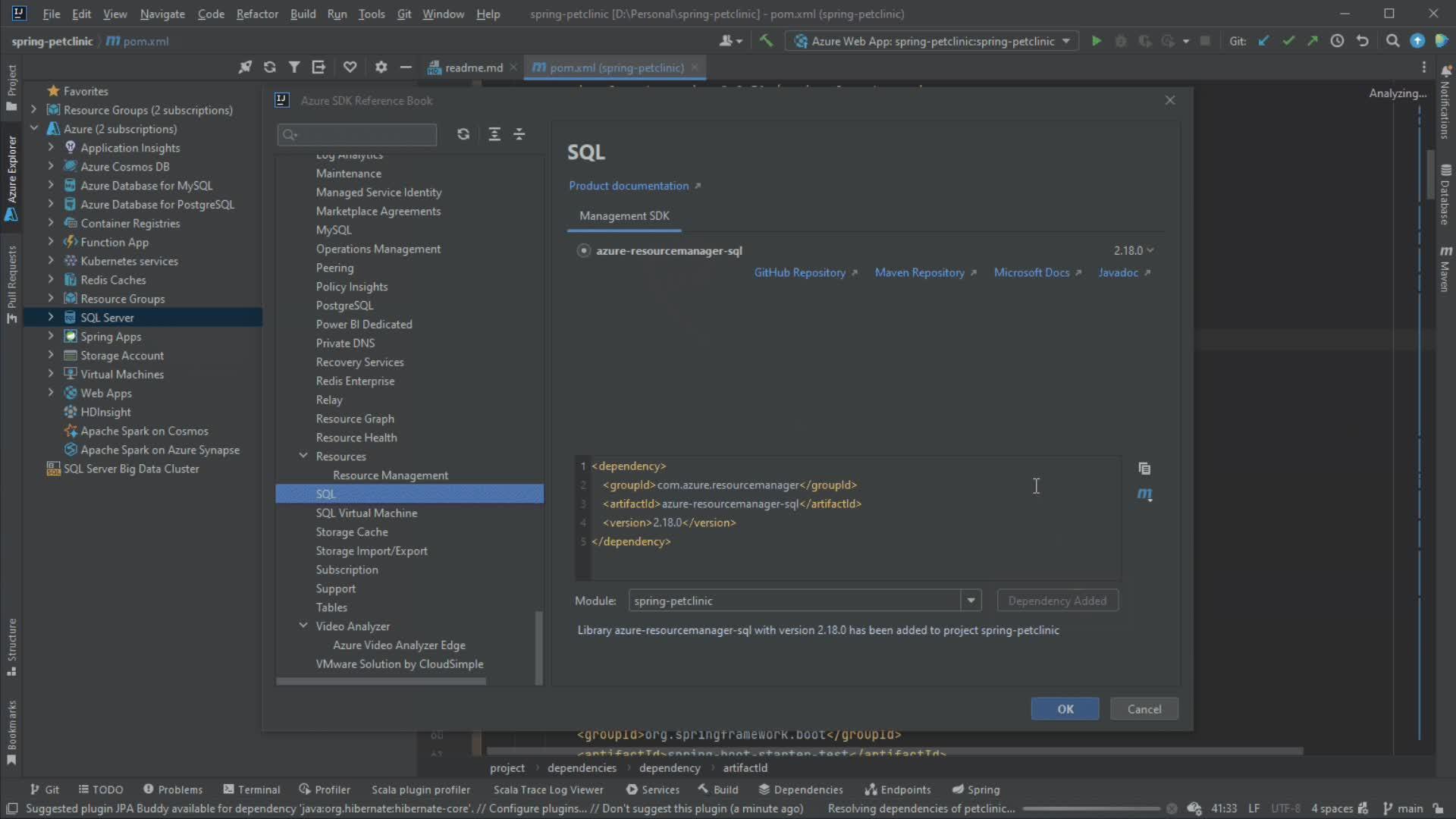Select azure-resourcemanager-sql radio button
This screenshot has height=819, width=1456.
click(x=583, y=251)
